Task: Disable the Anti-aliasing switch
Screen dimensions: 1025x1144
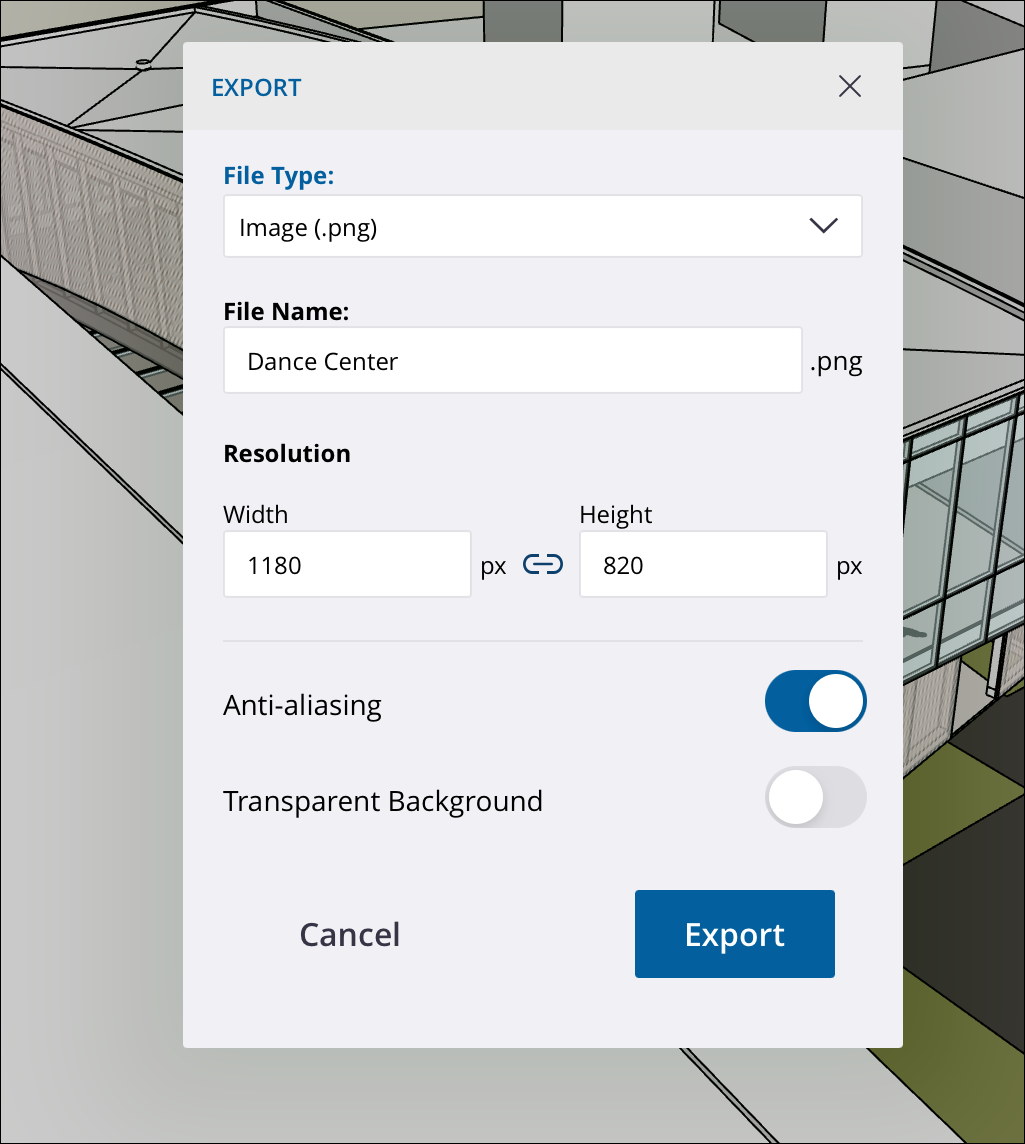Action: point(815,701)
